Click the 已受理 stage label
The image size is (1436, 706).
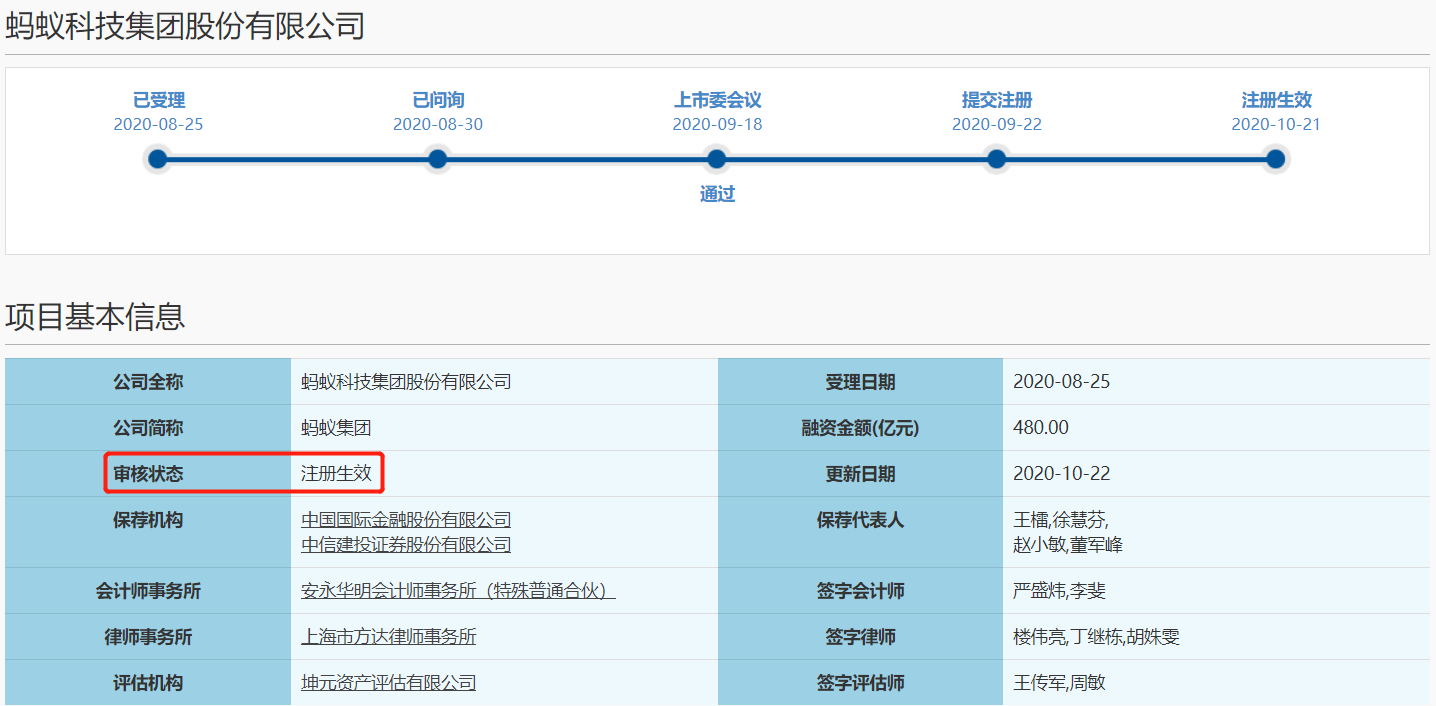159,100
